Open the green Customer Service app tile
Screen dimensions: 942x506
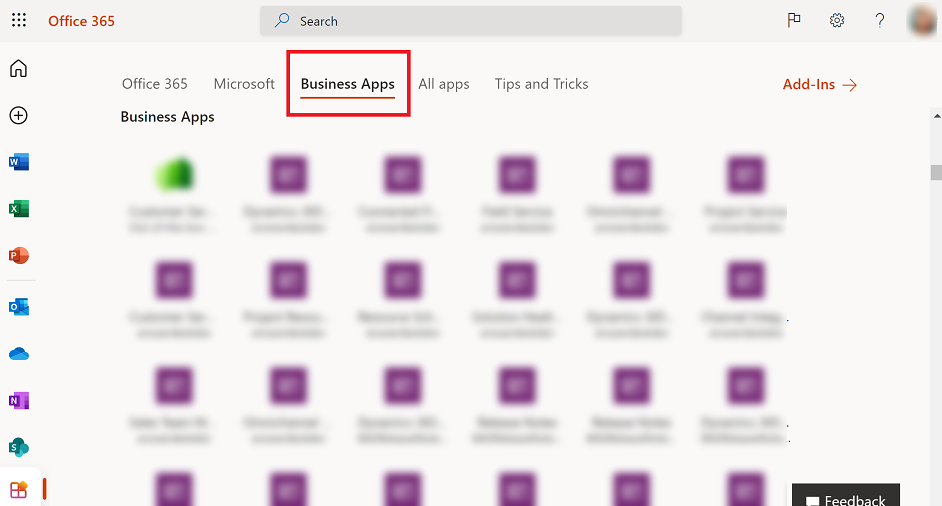(x=174, y=194)
